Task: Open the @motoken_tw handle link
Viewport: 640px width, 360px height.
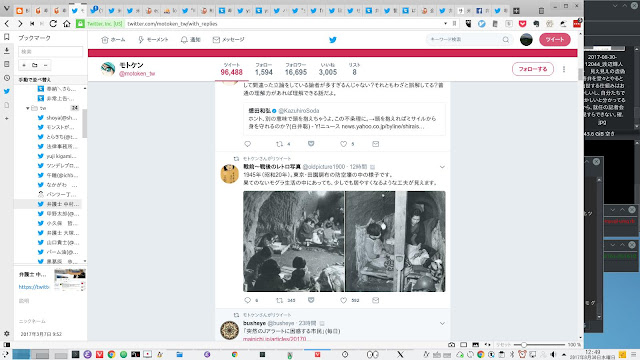Action: pyautogui.click(x=137, y=73)
